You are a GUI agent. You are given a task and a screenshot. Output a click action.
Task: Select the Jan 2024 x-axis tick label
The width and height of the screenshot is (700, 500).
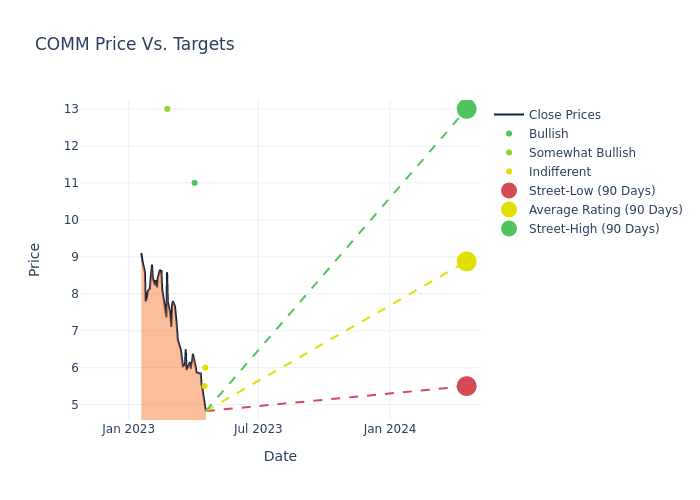390,429
